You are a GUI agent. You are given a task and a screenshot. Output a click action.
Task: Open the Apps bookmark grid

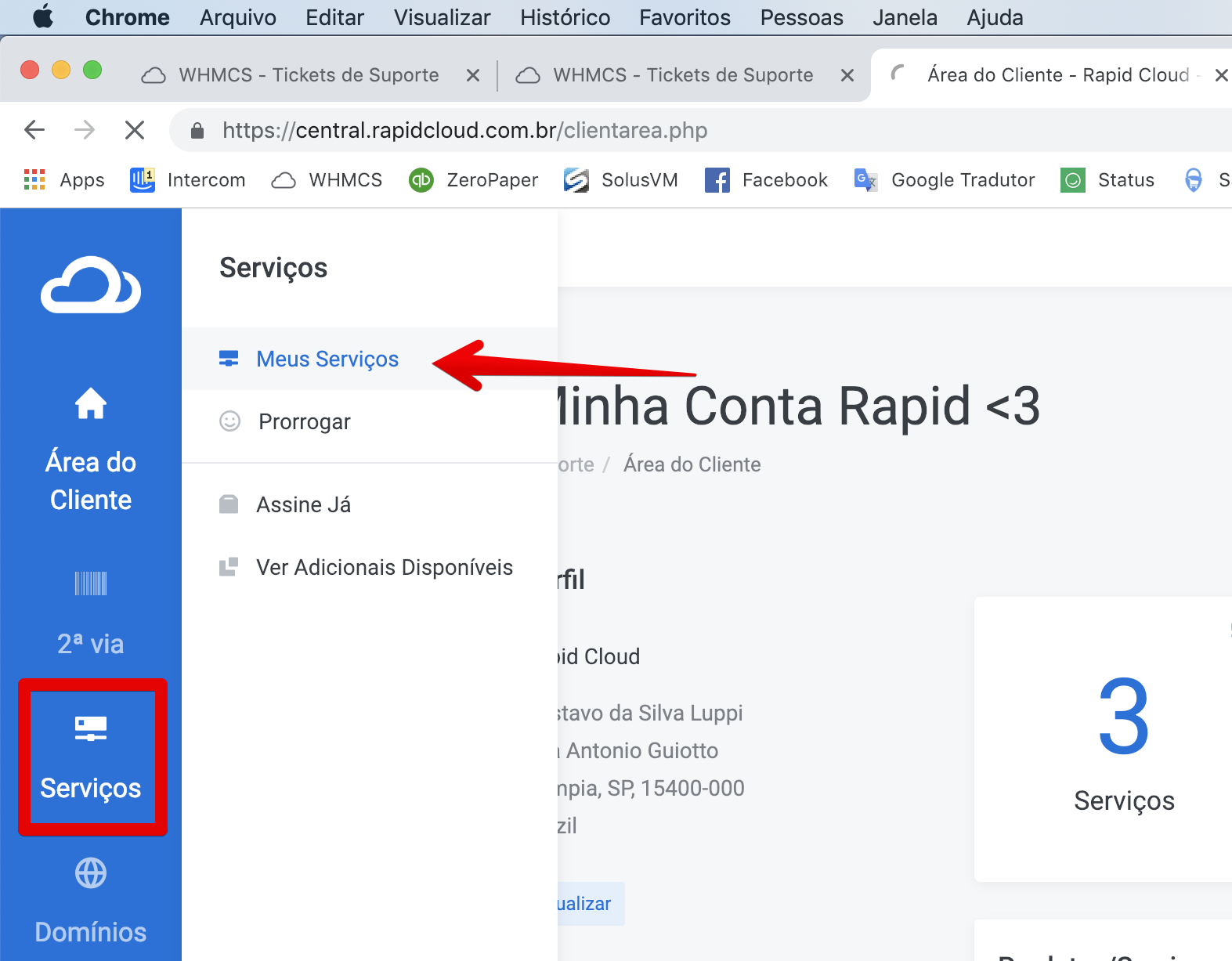pyautogui.click(x=64, y=180)
